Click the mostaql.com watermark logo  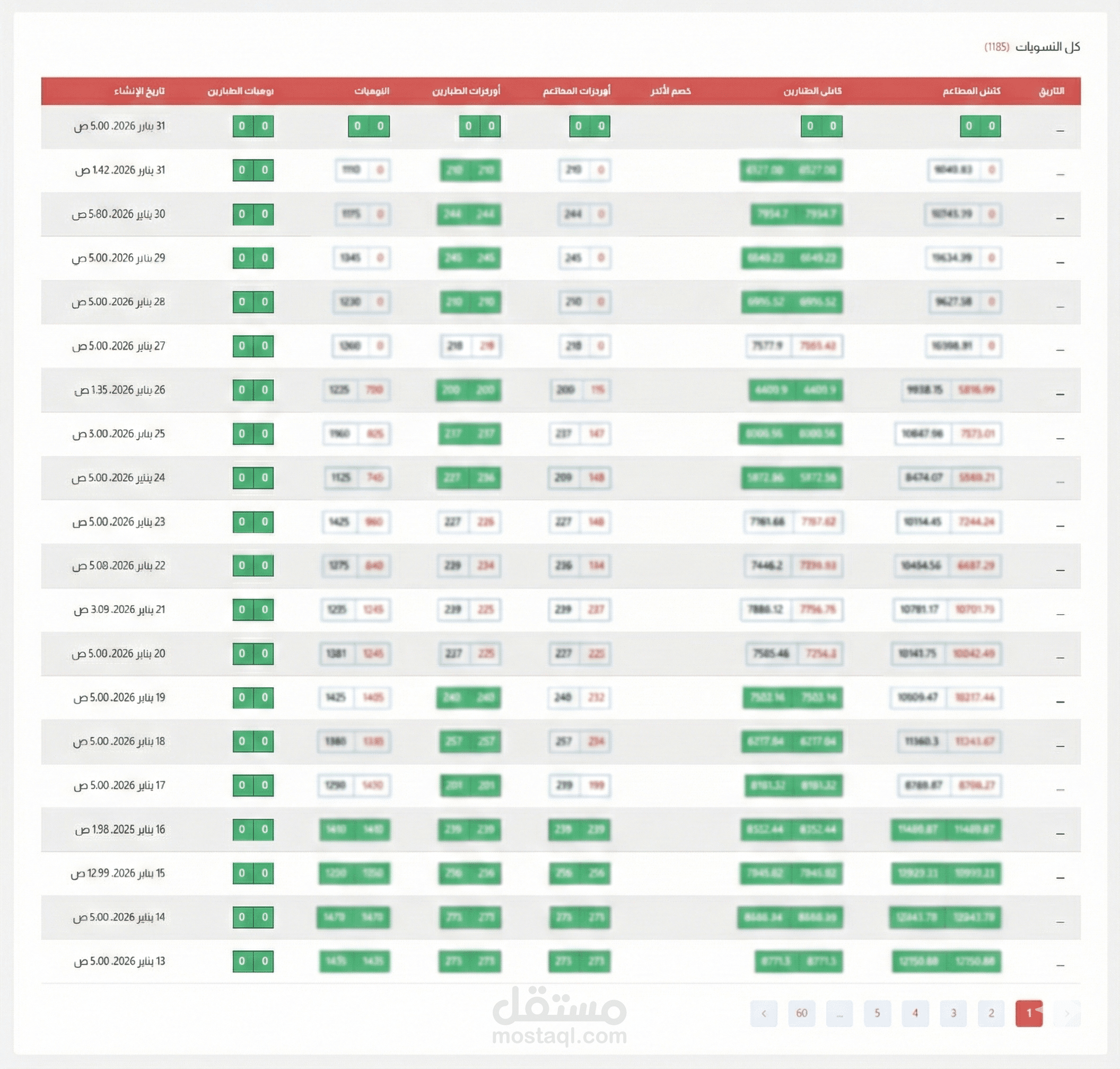(x=559, y=1018)
